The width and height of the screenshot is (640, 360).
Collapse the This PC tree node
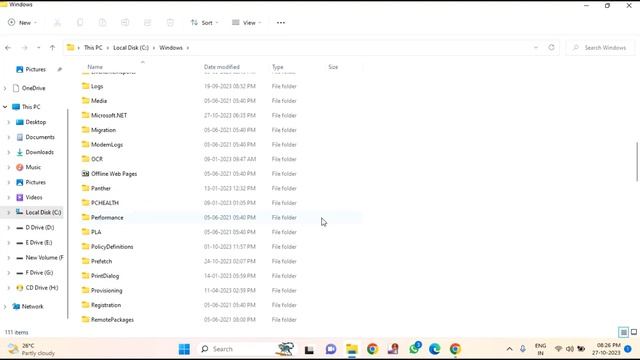[x=5, y=107]
